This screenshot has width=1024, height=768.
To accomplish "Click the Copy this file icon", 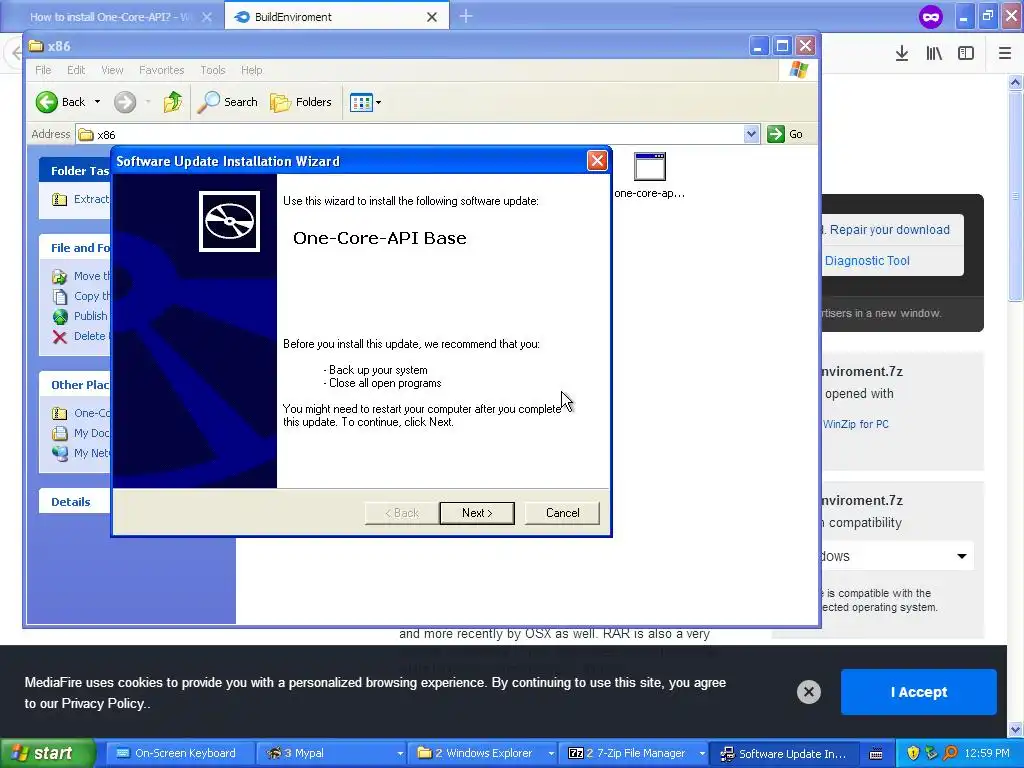I will pyautogui.click(x=59, y=296).
